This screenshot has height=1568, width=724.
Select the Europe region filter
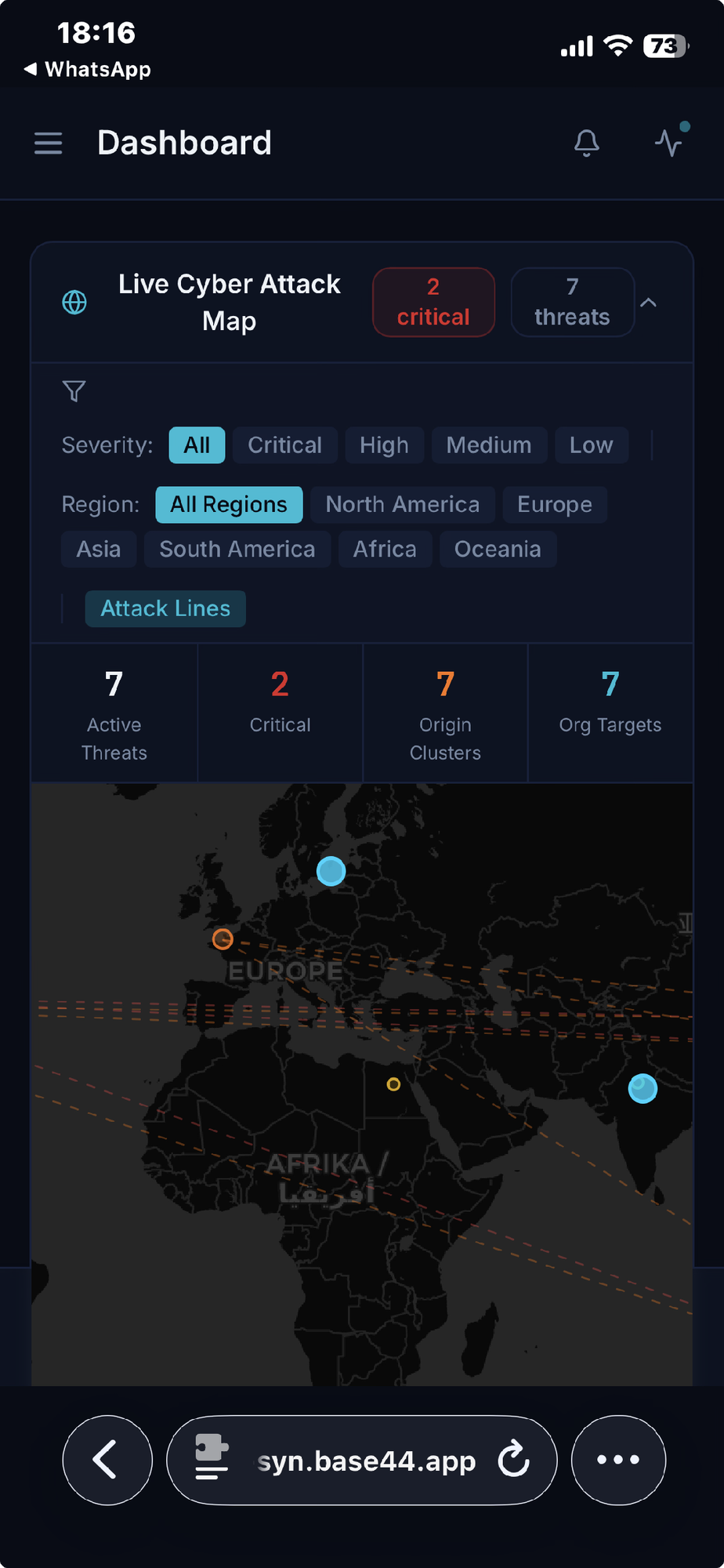click(x=554, y=504)
